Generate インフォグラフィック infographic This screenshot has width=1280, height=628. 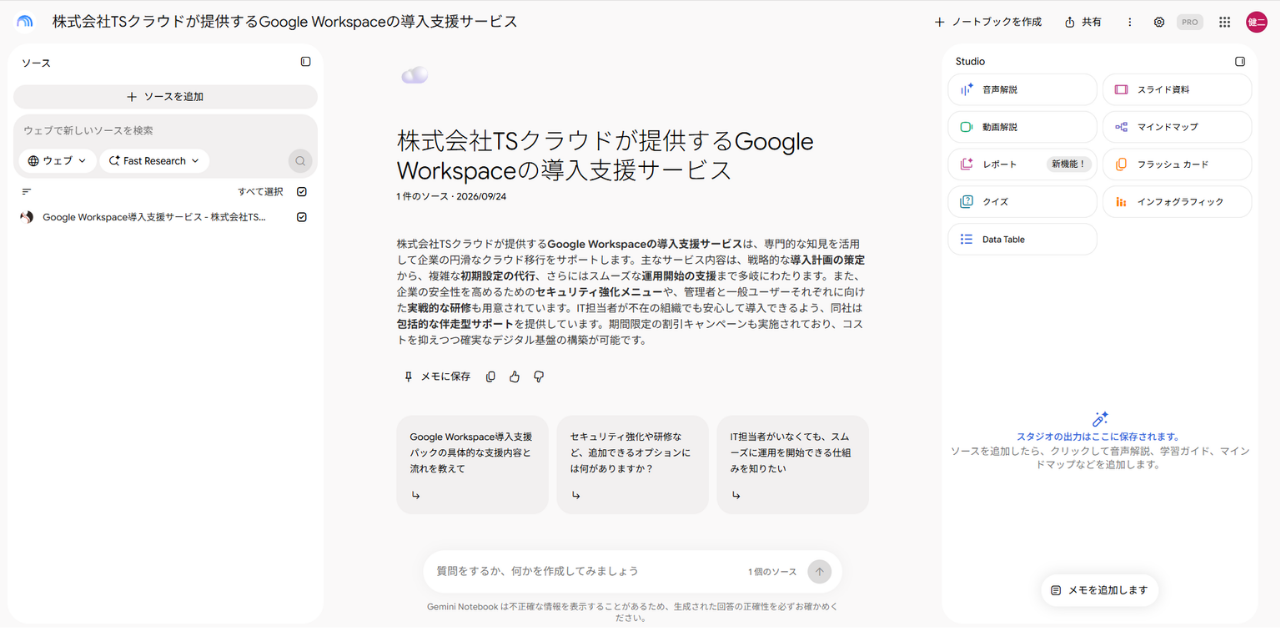[1177, 202]
